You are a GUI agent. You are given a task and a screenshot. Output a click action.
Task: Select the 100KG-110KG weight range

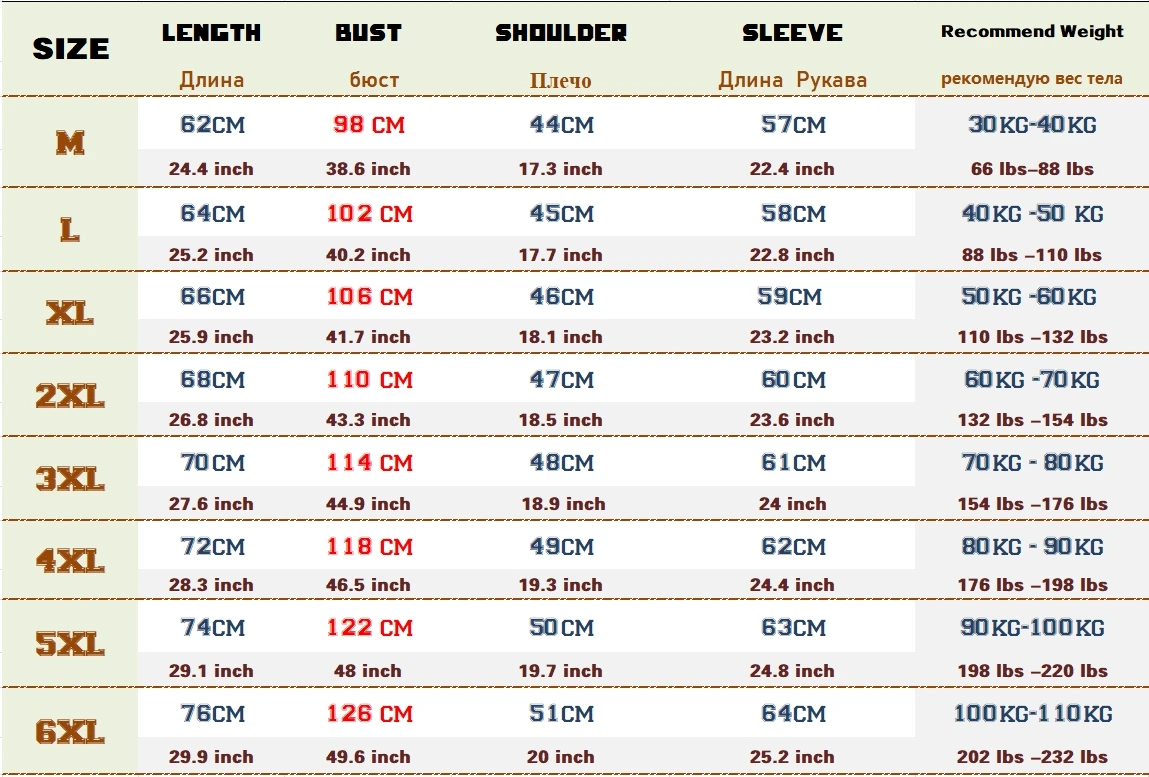click(x=1032, y=714)
